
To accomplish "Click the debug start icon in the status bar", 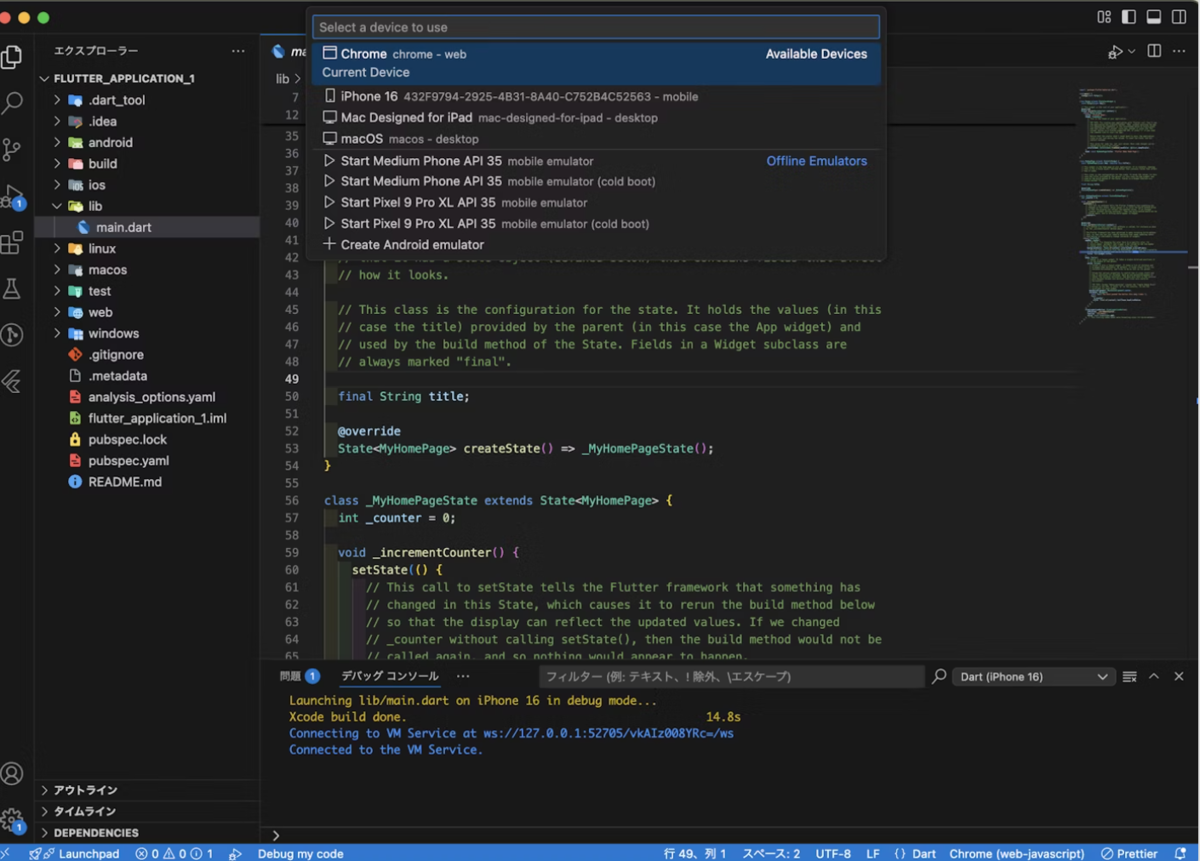I will coord(236,854).
